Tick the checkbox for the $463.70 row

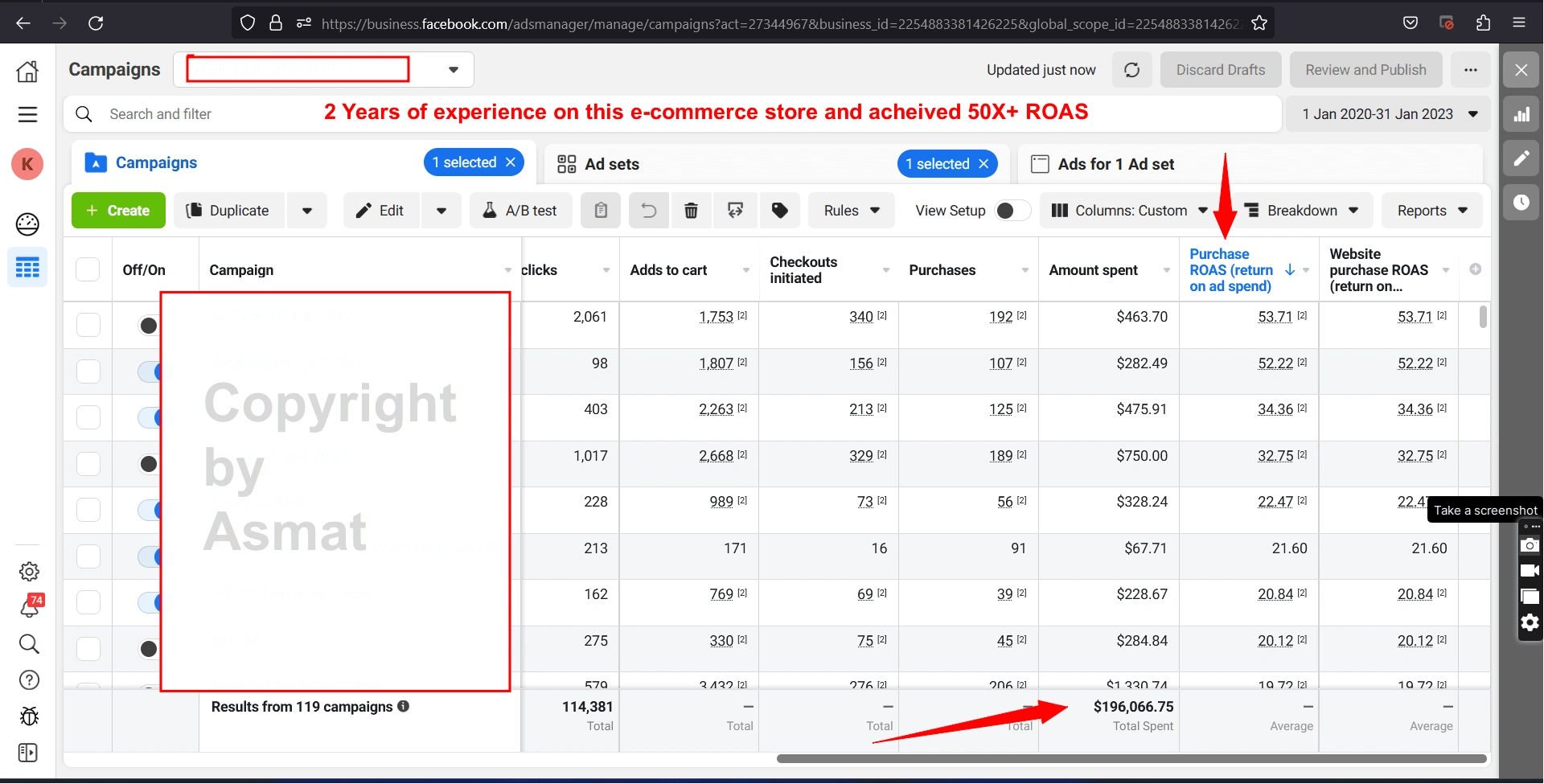coord(88,325)
